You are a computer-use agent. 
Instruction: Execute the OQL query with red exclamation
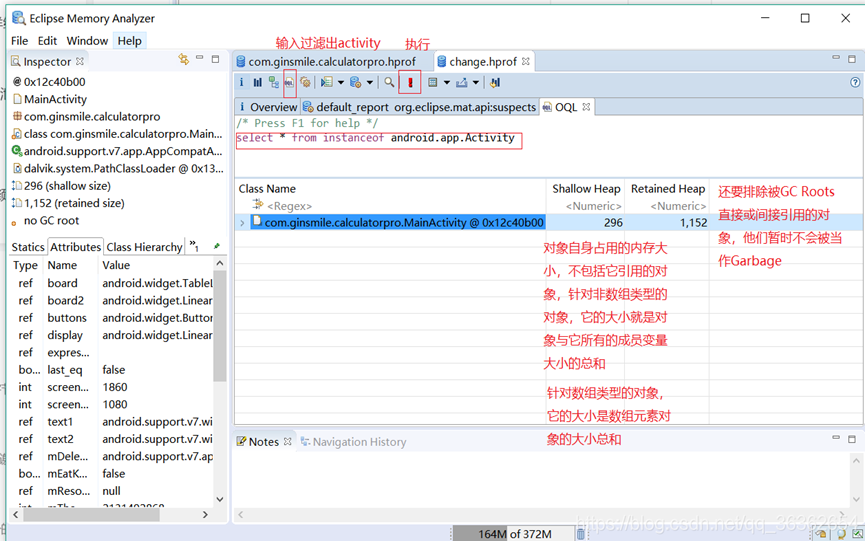(410, 82)
